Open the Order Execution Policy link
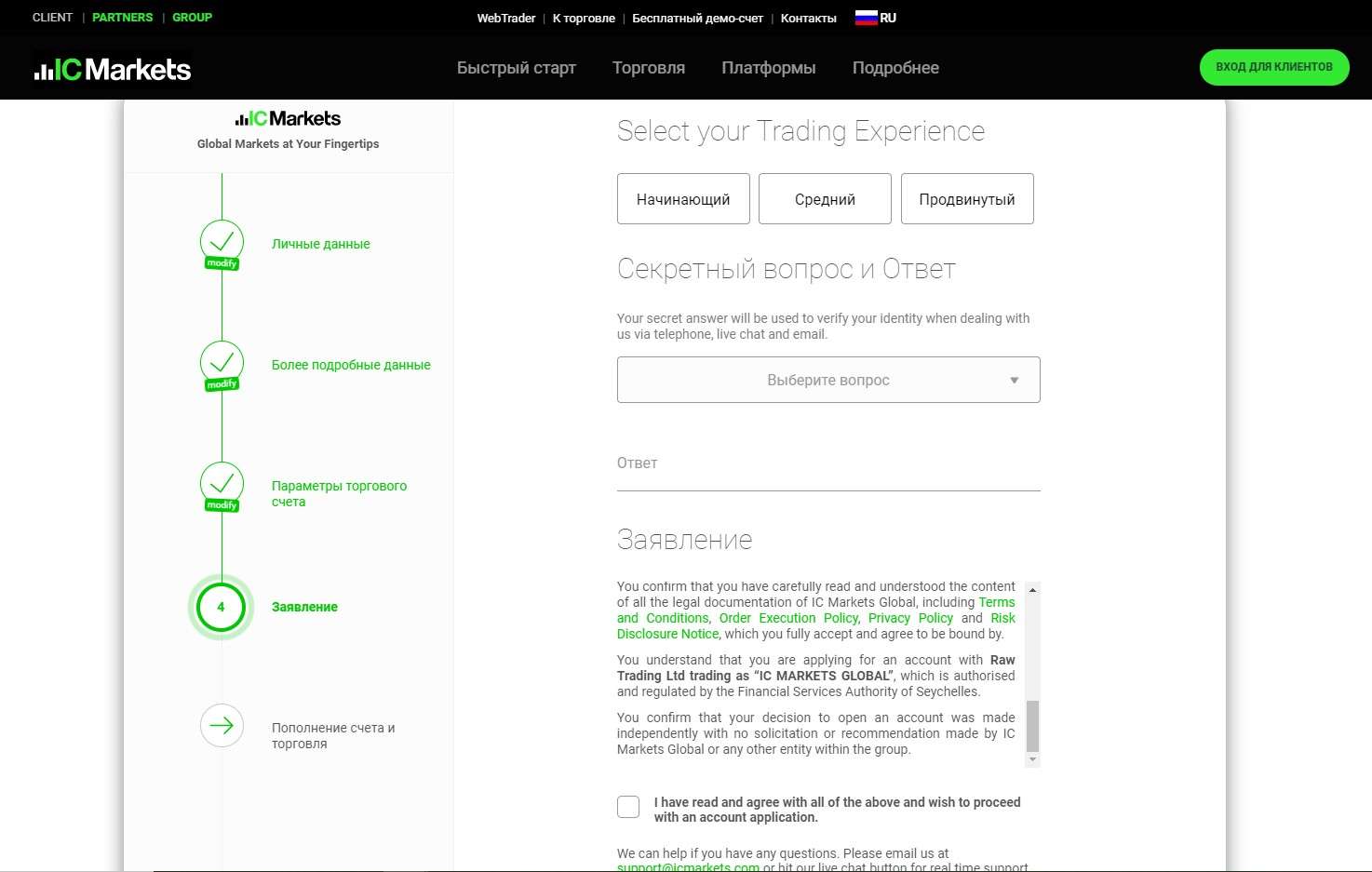 pos(788,618)
